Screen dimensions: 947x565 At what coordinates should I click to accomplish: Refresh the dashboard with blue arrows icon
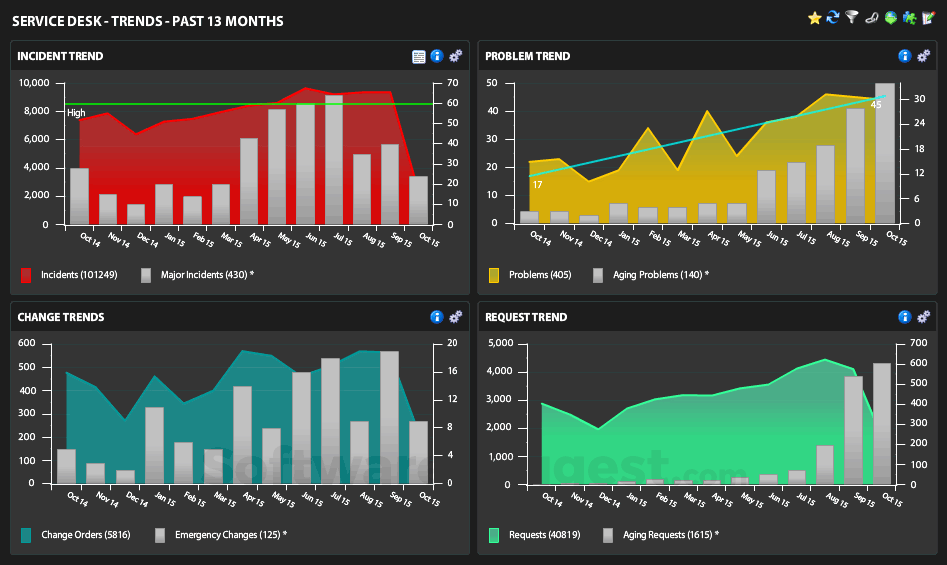[x=833, y=18]
